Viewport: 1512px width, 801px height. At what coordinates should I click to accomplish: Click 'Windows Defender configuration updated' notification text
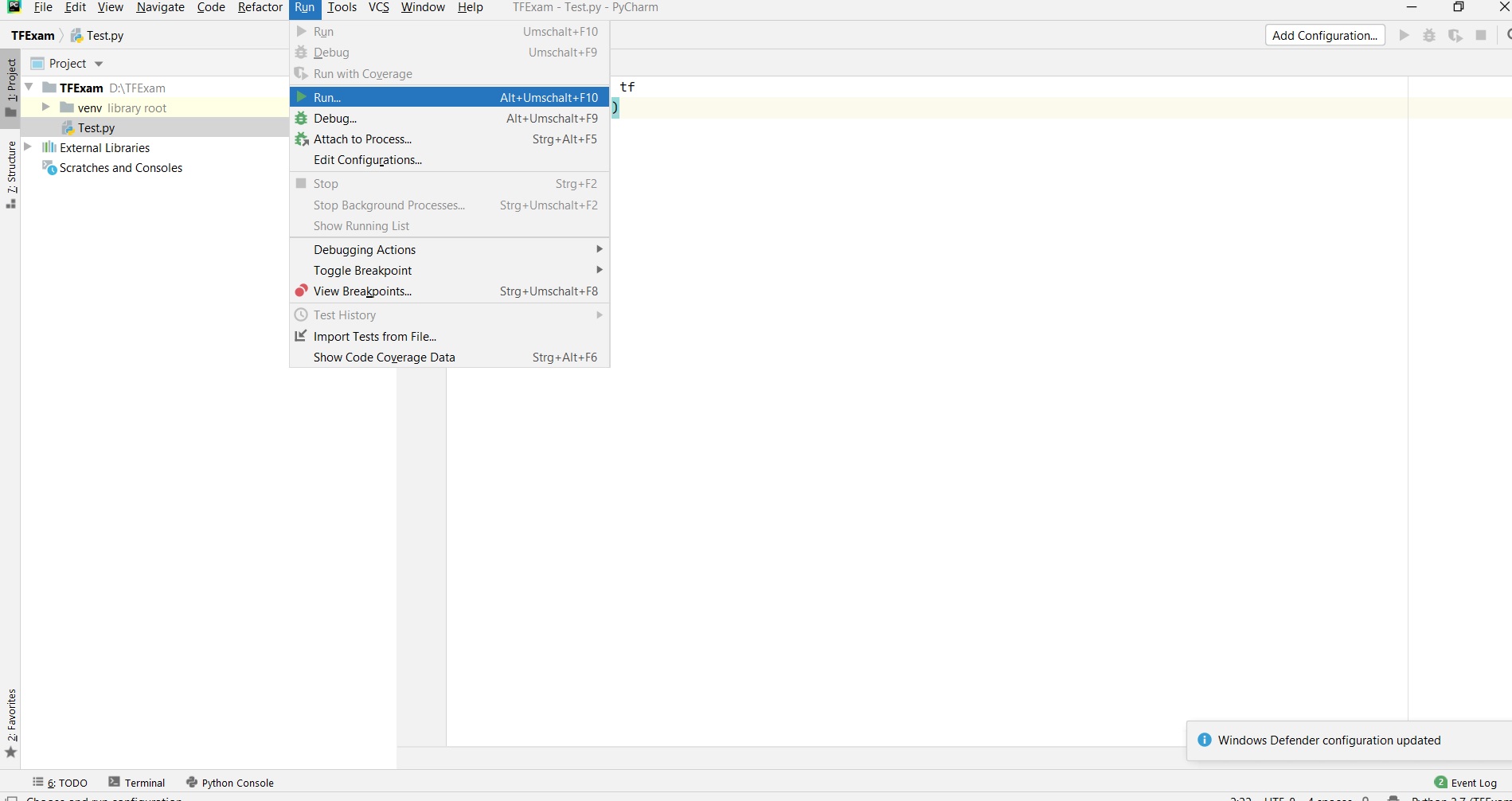1329,740
